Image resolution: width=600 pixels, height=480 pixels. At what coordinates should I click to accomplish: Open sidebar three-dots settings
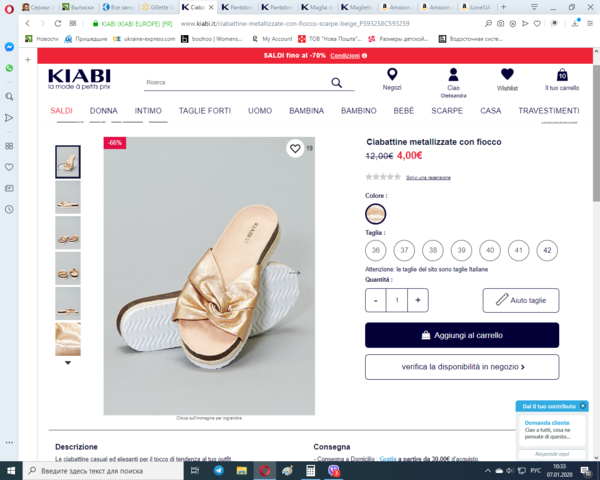9,442
